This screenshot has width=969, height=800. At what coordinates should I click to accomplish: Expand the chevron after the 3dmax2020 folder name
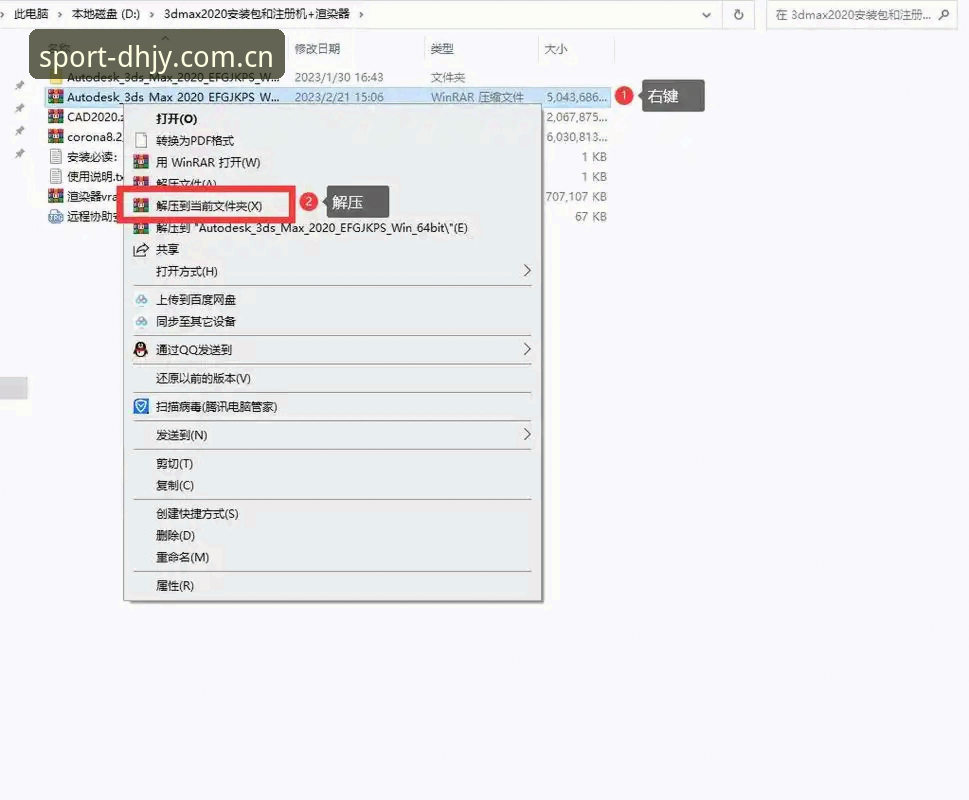click(361, 14)
